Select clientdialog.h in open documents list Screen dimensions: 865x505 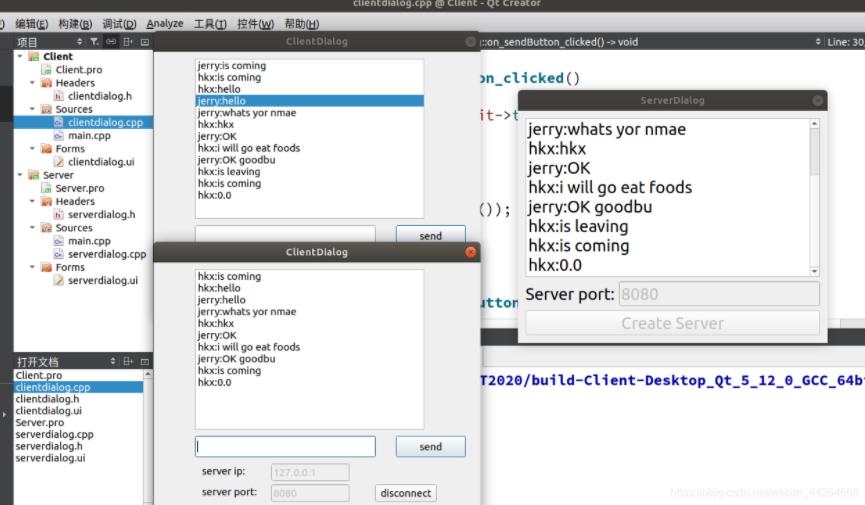[x=47, y=398]
